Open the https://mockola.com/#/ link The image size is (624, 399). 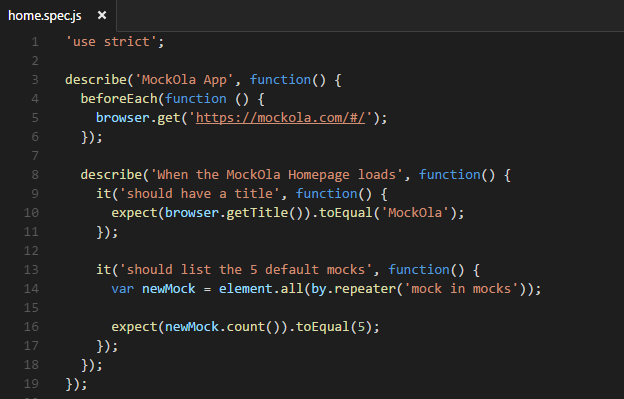(280, 118)
